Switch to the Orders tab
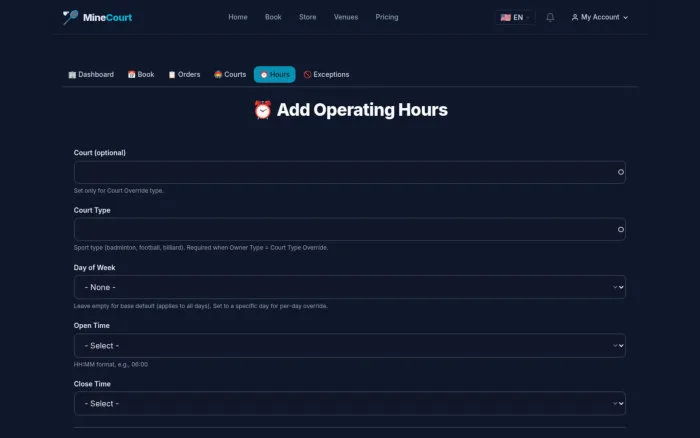Image resolution: width=700 pixels, height=438 pixels. click(184, 75)
